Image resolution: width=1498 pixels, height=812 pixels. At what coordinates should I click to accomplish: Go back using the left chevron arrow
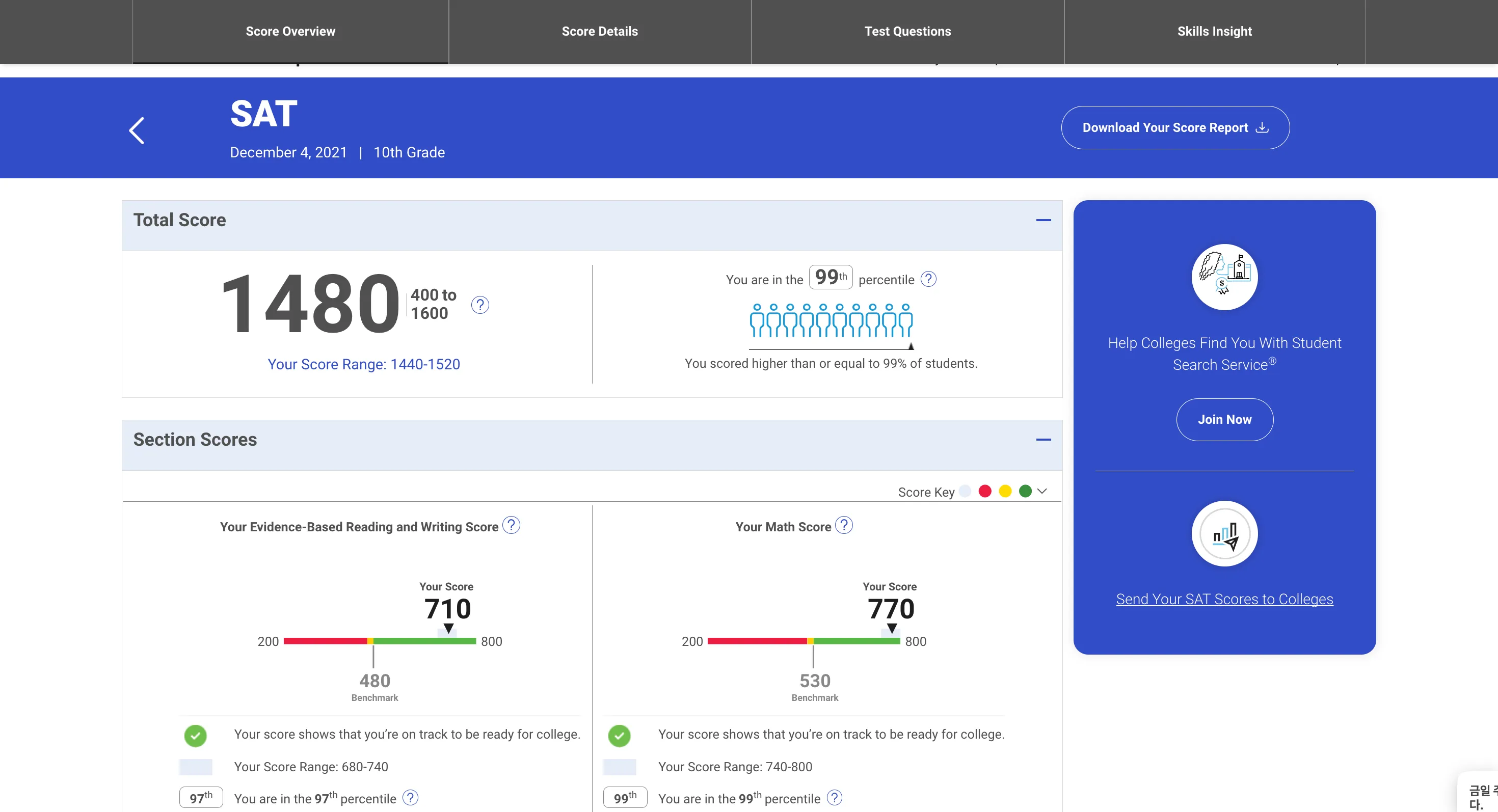[x=137, y=131]
